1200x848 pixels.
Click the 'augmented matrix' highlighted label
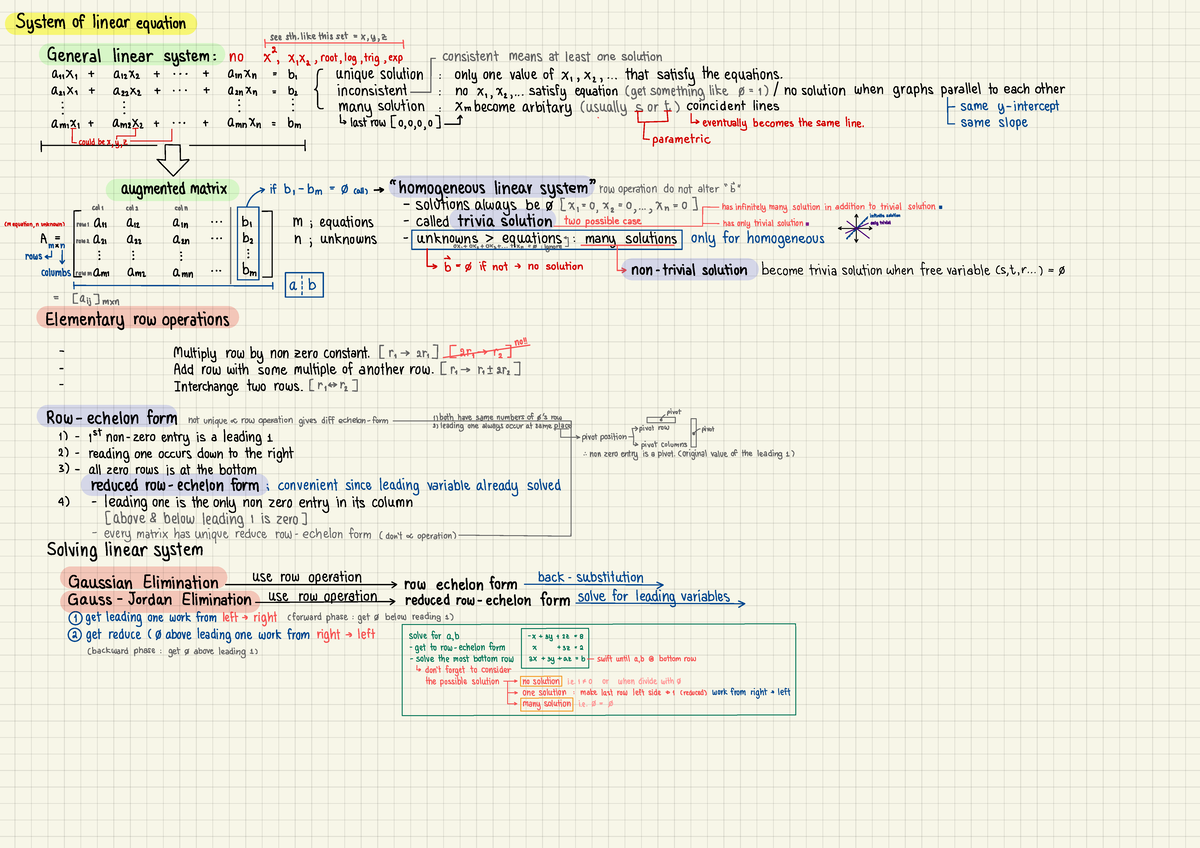click(172, 188)
